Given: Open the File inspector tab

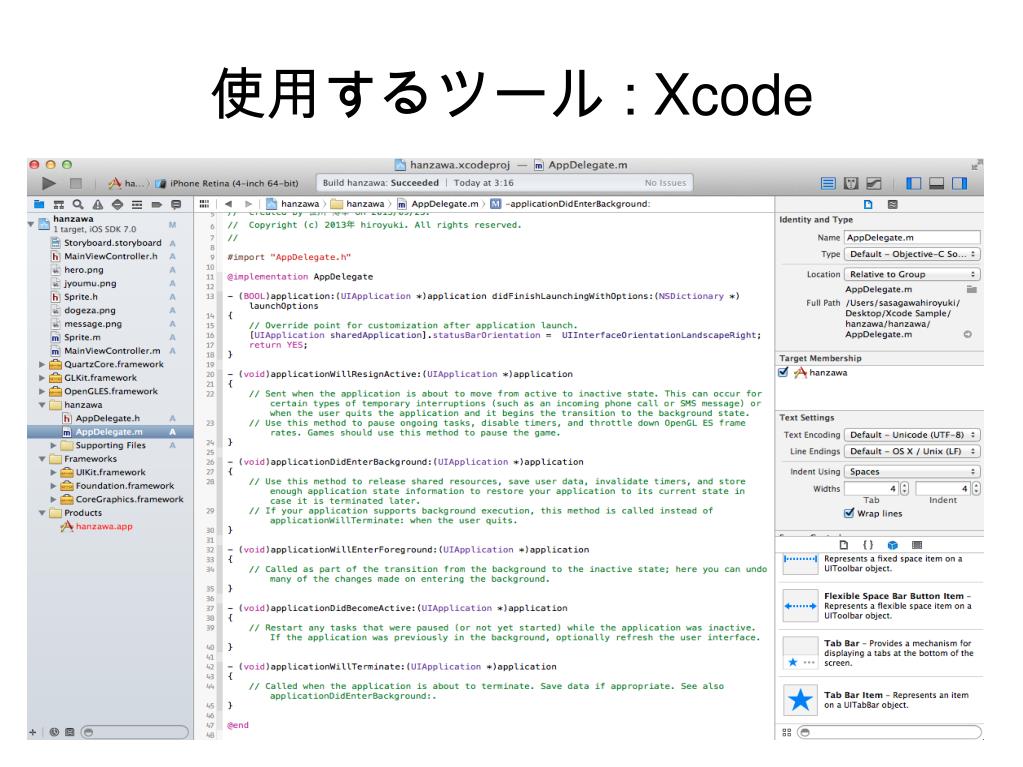Looking at the screenshot, I should pos(868,204).
